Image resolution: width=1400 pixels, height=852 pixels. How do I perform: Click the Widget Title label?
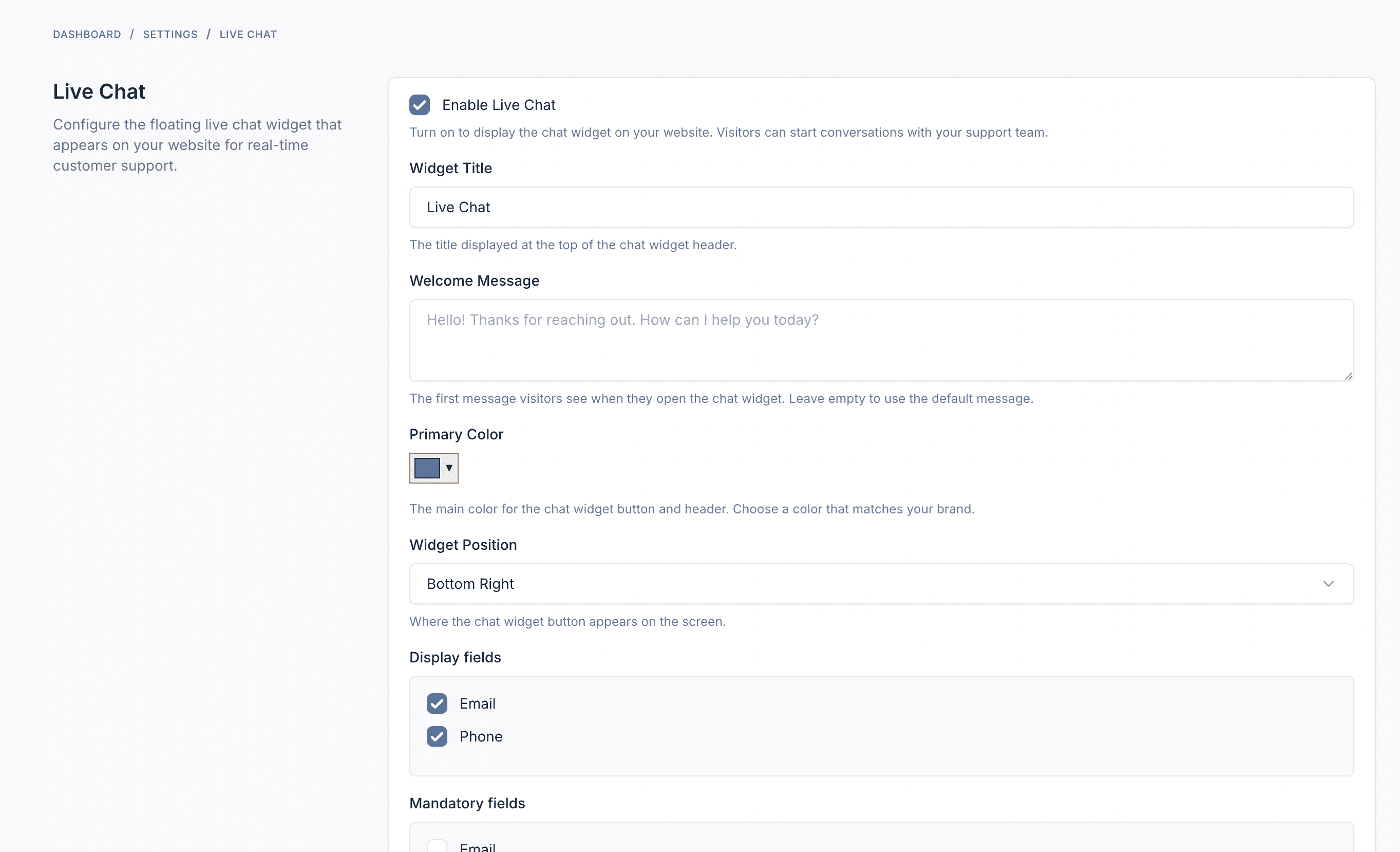pos(450,168)
